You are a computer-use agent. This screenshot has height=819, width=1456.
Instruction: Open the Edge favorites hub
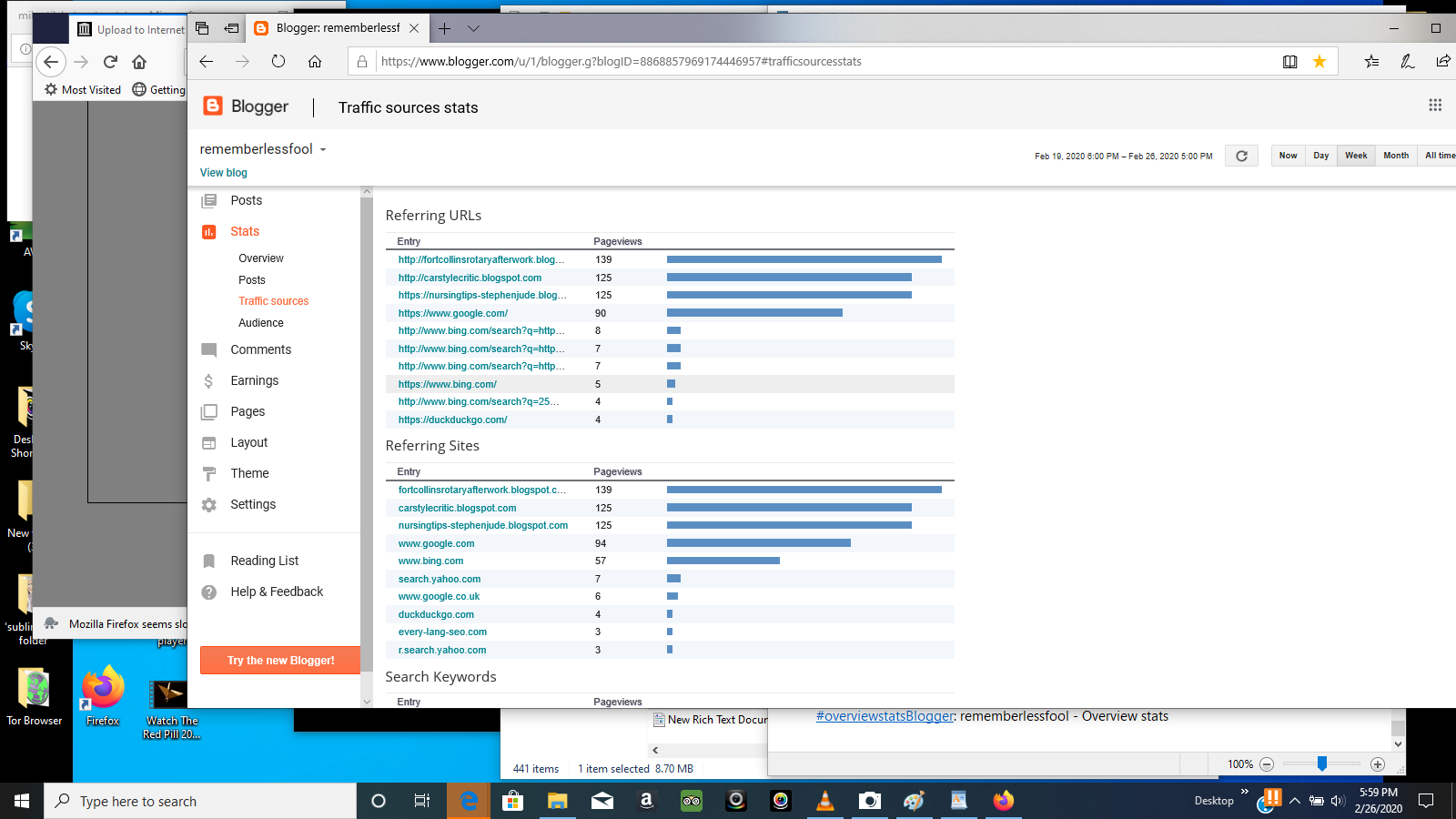tap(1371, 62)
